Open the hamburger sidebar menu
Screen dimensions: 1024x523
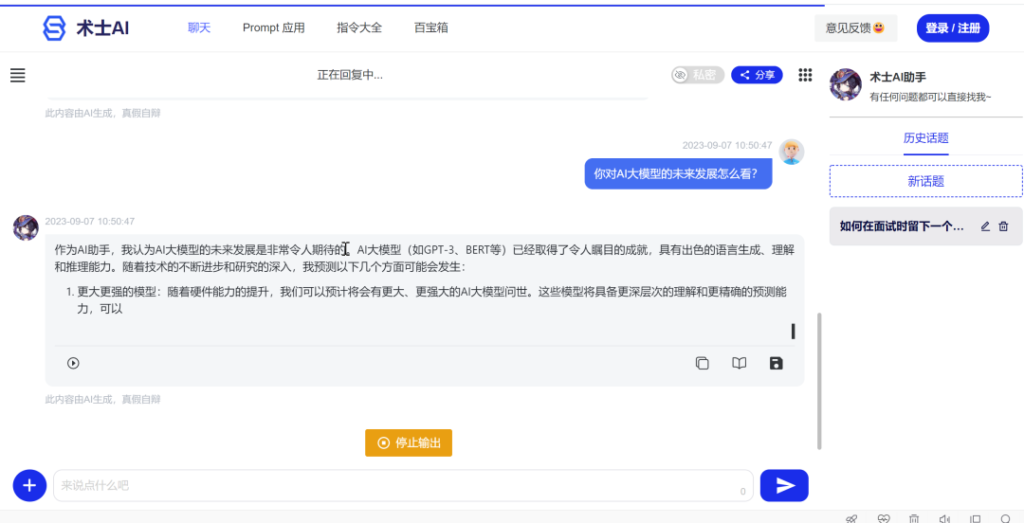point(18,75)
